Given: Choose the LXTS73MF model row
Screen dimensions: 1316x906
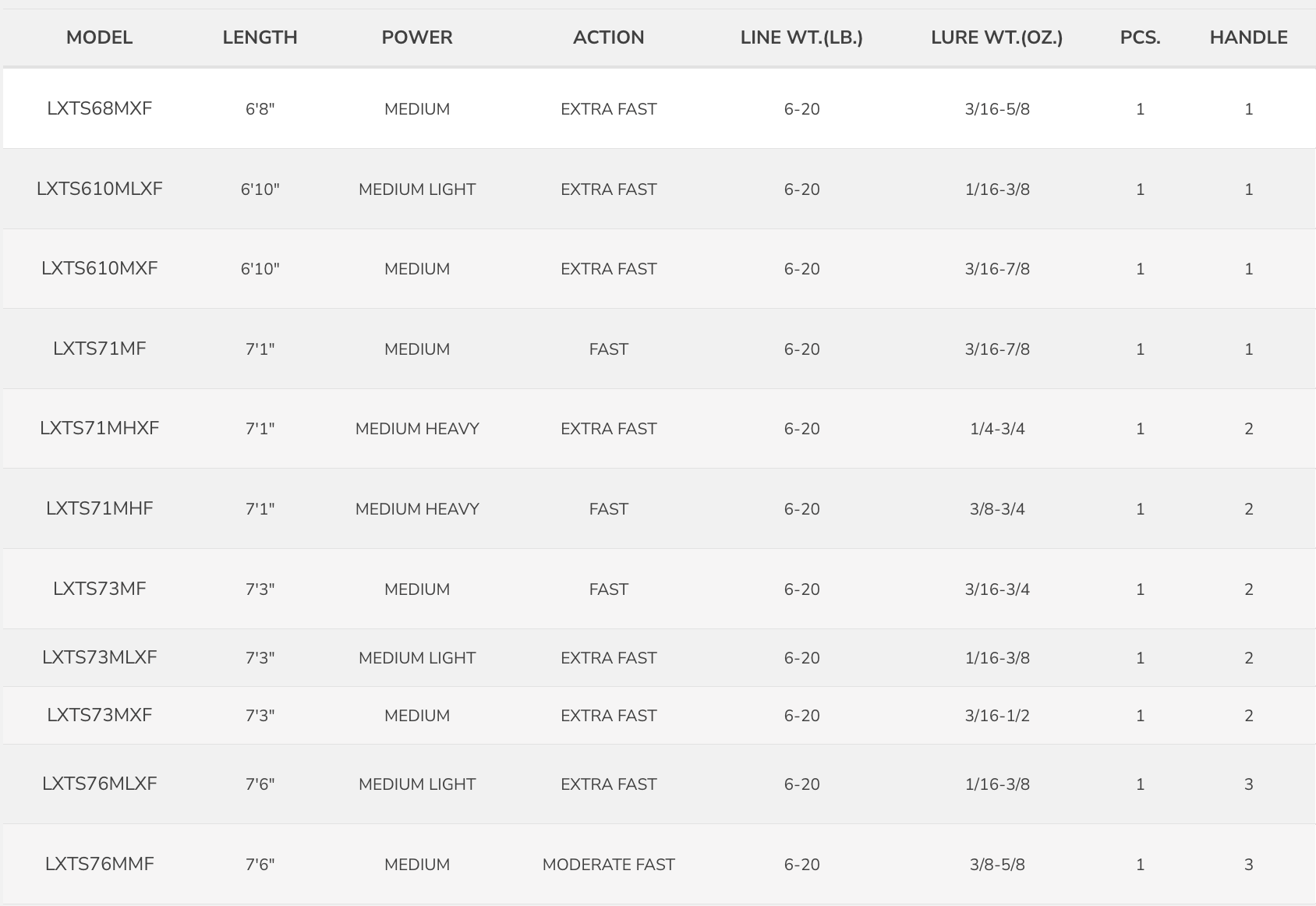Looking at the screenshot, I should tap(99, 589).
